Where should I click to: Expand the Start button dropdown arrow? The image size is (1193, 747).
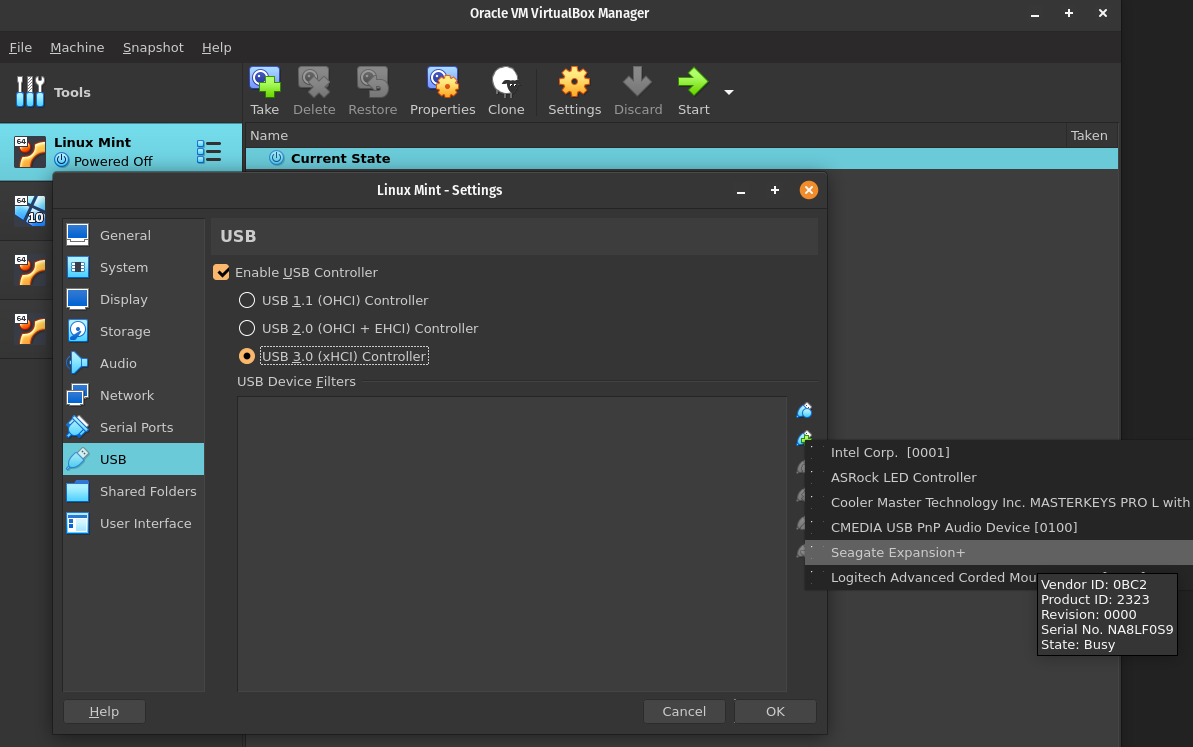[x=729, y=92]
